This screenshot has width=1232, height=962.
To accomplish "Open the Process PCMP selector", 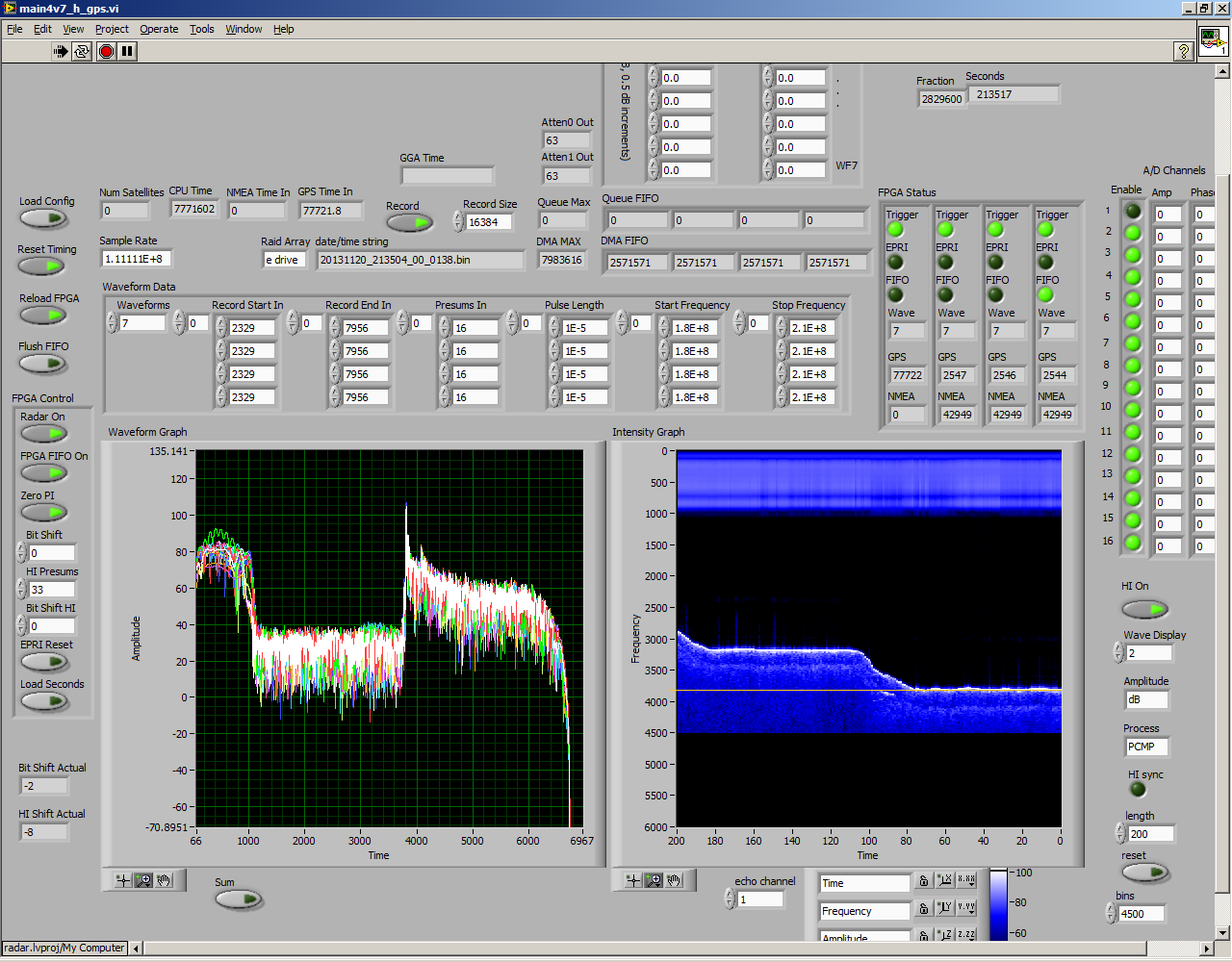I will [x=1145, y=747].
